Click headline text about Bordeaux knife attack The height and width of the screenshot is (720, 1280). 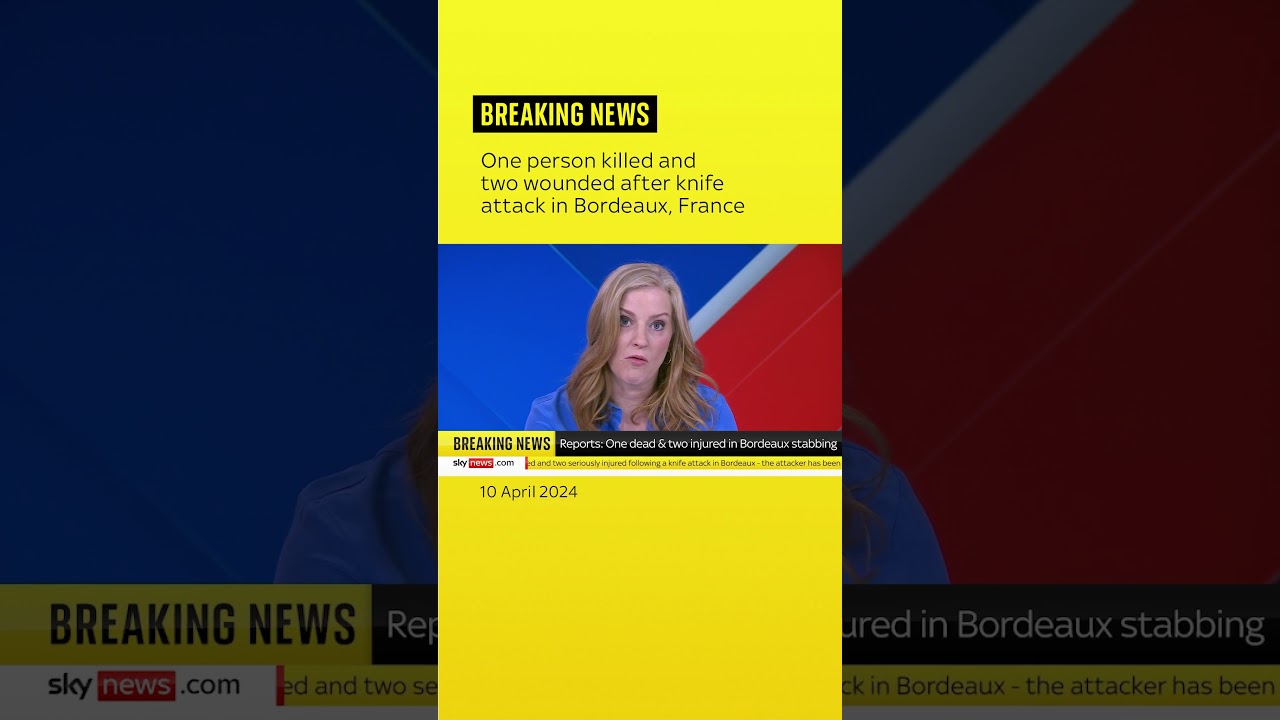(612, 183)
